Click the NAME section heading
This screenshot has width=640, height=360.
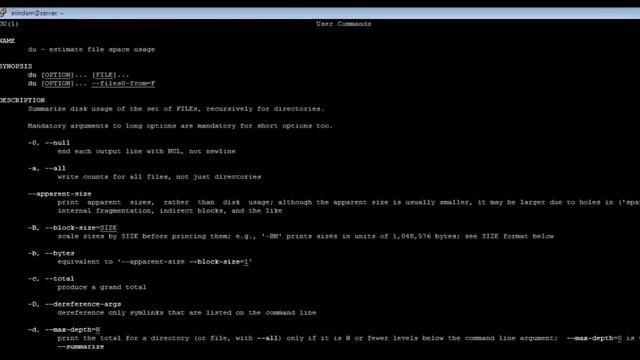pyautogui.click(x=7, y=41)
